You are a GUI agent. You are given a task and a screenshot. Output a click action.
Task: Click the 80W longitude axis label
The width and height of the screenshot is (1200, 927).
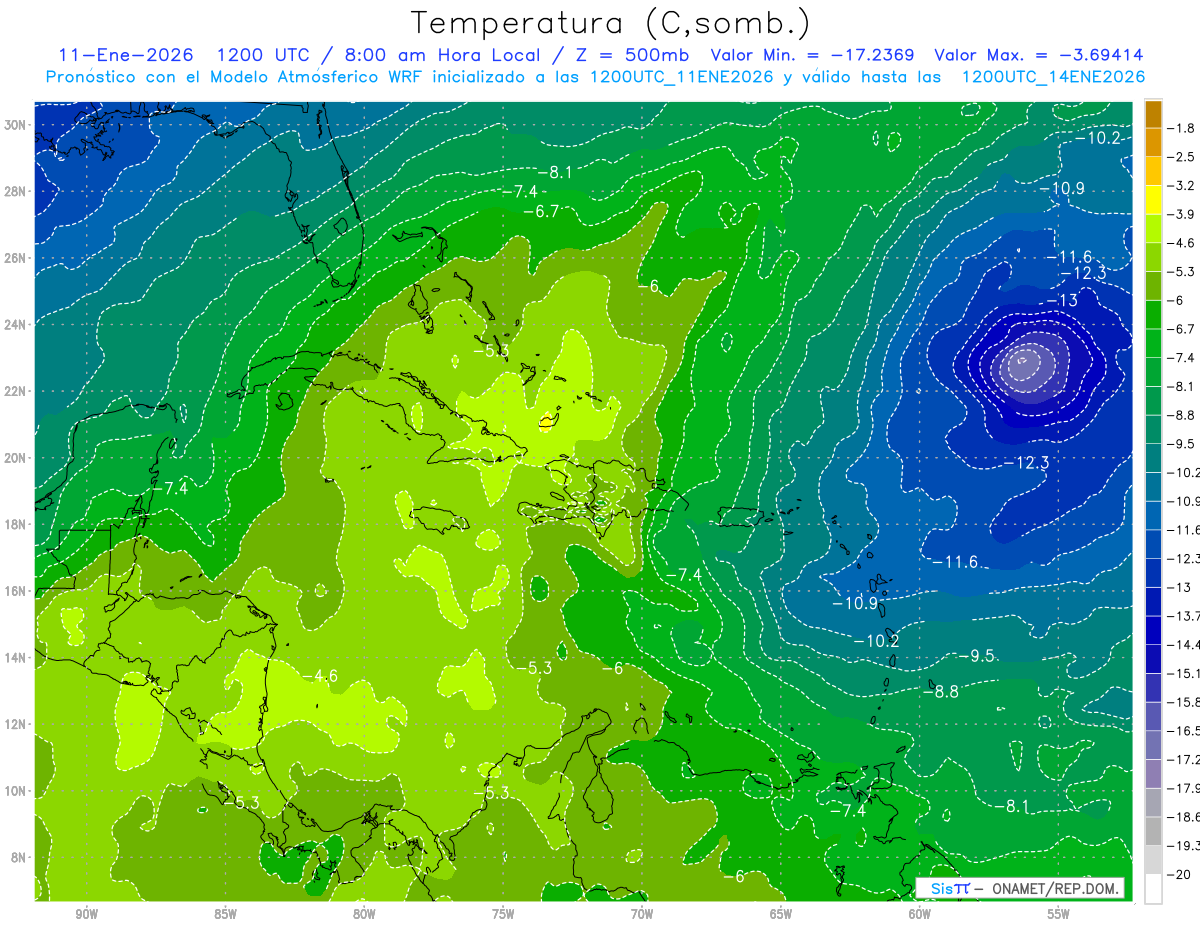(x=364, y=914)
